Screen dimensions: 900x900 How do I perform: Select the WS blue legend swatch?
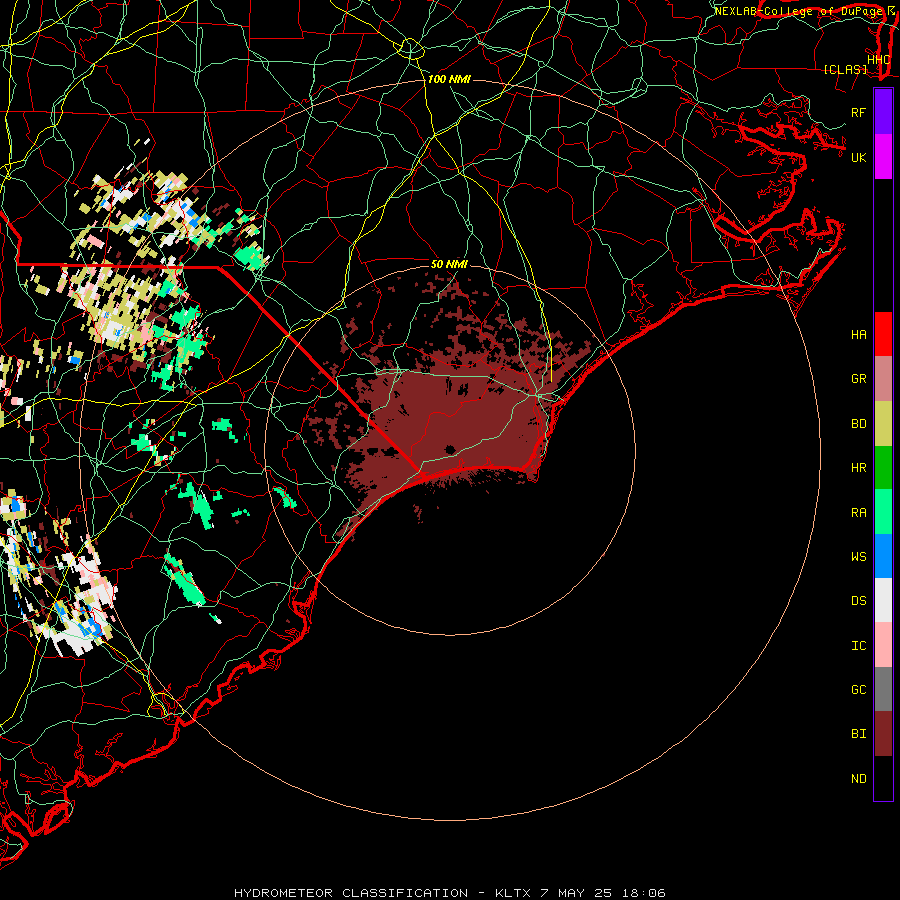883,556
